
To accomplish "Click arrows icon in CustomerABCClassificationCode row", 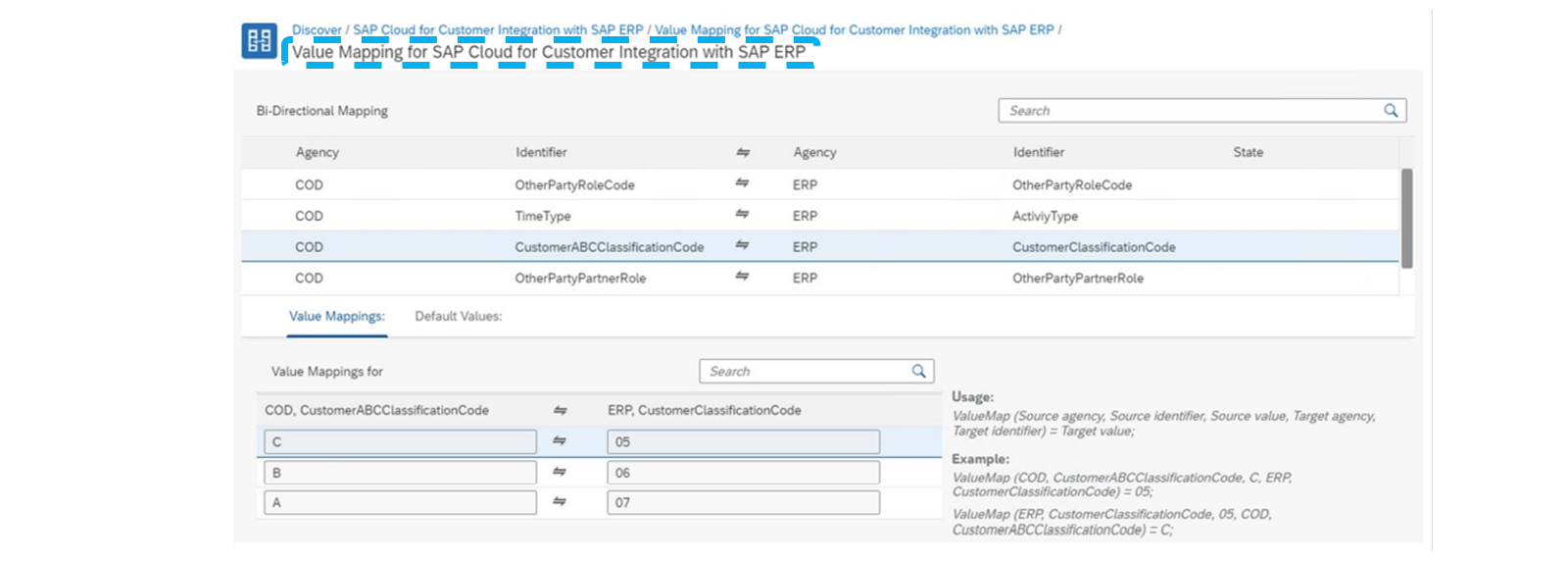I will 742,245.
